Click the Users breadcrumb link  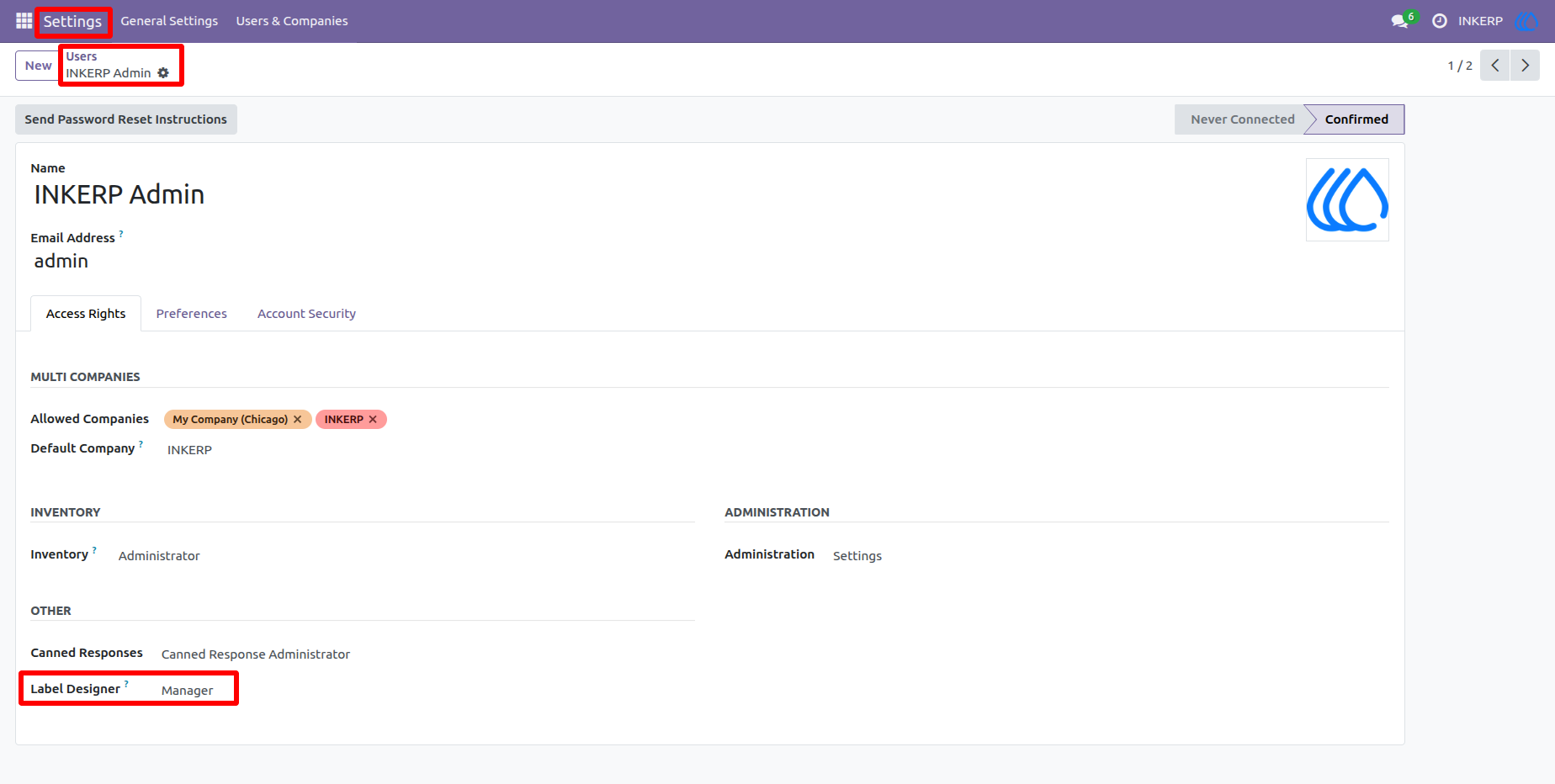82,56
